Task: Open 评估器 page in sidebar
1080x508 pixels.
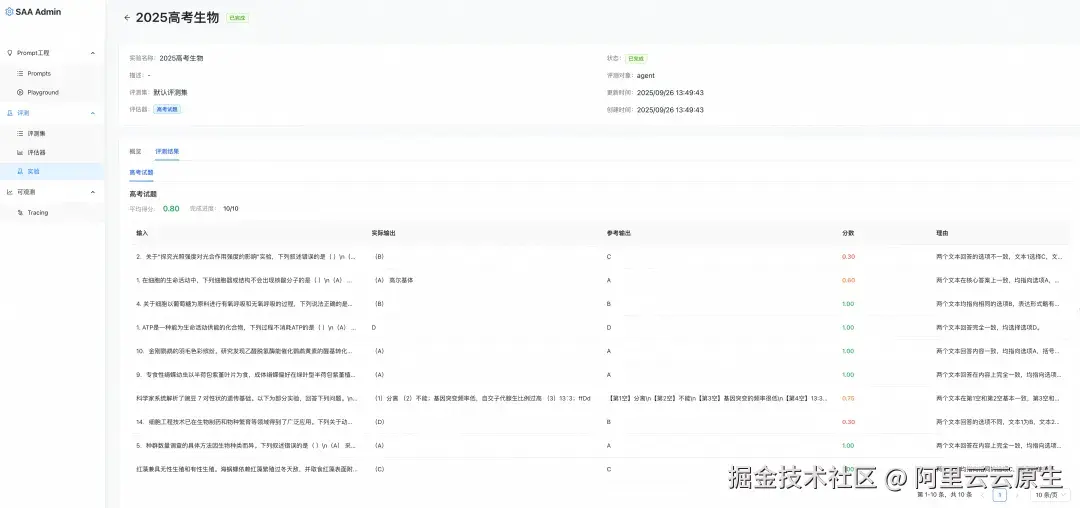Action: tap(52, 153)
